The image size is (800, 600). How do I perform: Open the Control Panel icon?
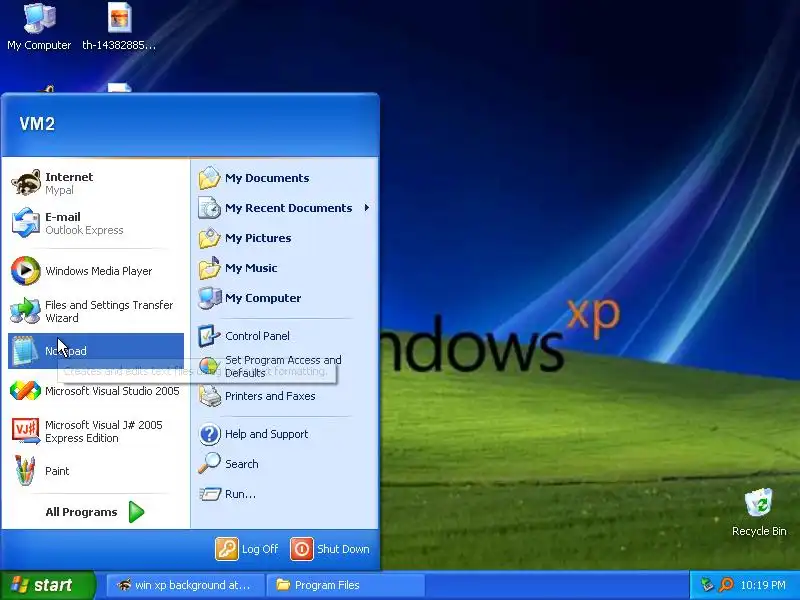tap(209, 336)
